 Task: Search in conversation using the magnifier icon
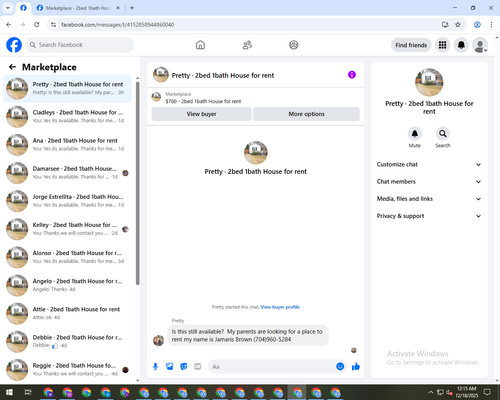[x=443, y=134]
